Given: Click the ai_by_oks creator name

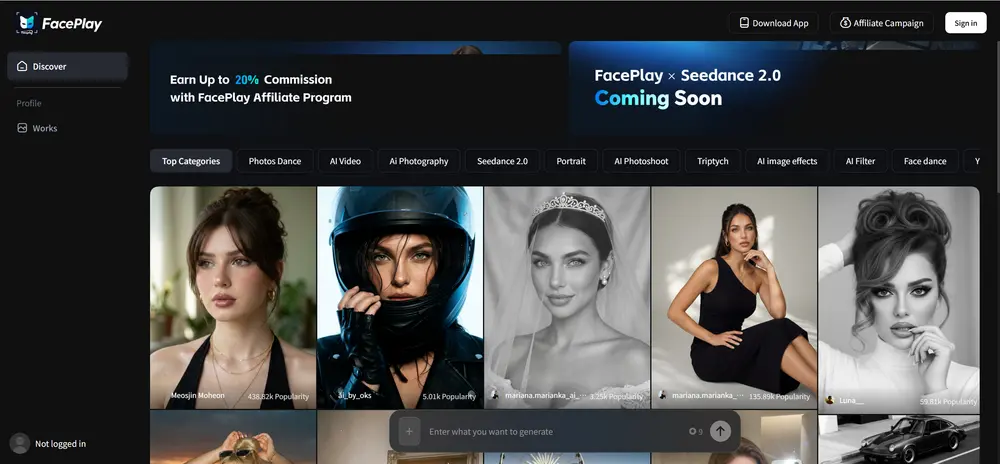Looking at the screenshot, I should pos(354,396).
